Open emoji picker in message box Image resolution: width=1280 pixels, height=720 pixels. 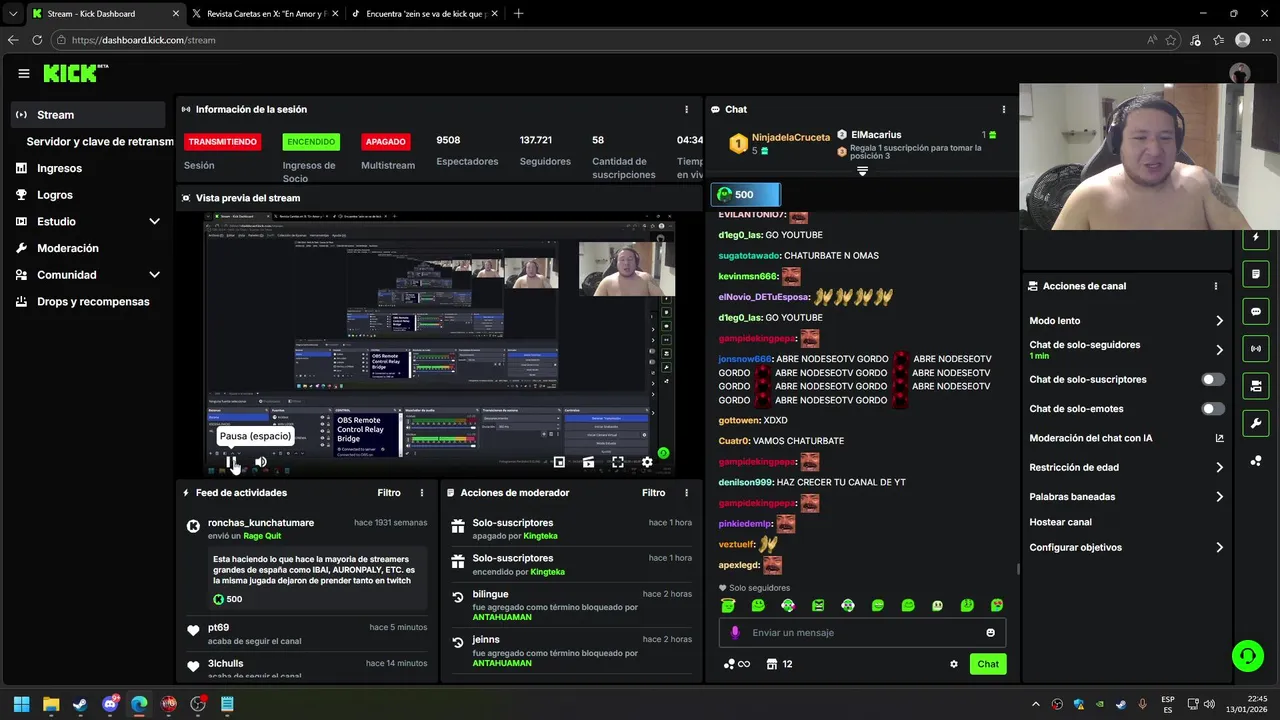[x=991, y=632]
